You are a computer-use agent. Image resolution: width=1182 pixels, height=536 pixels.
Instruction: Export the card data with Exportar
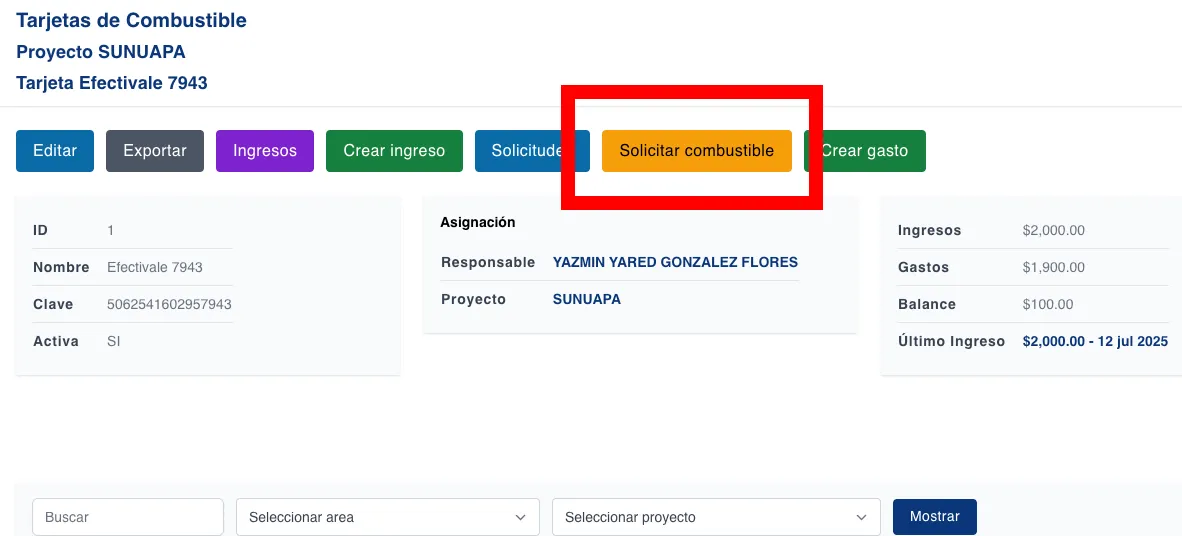pos(155,151)
